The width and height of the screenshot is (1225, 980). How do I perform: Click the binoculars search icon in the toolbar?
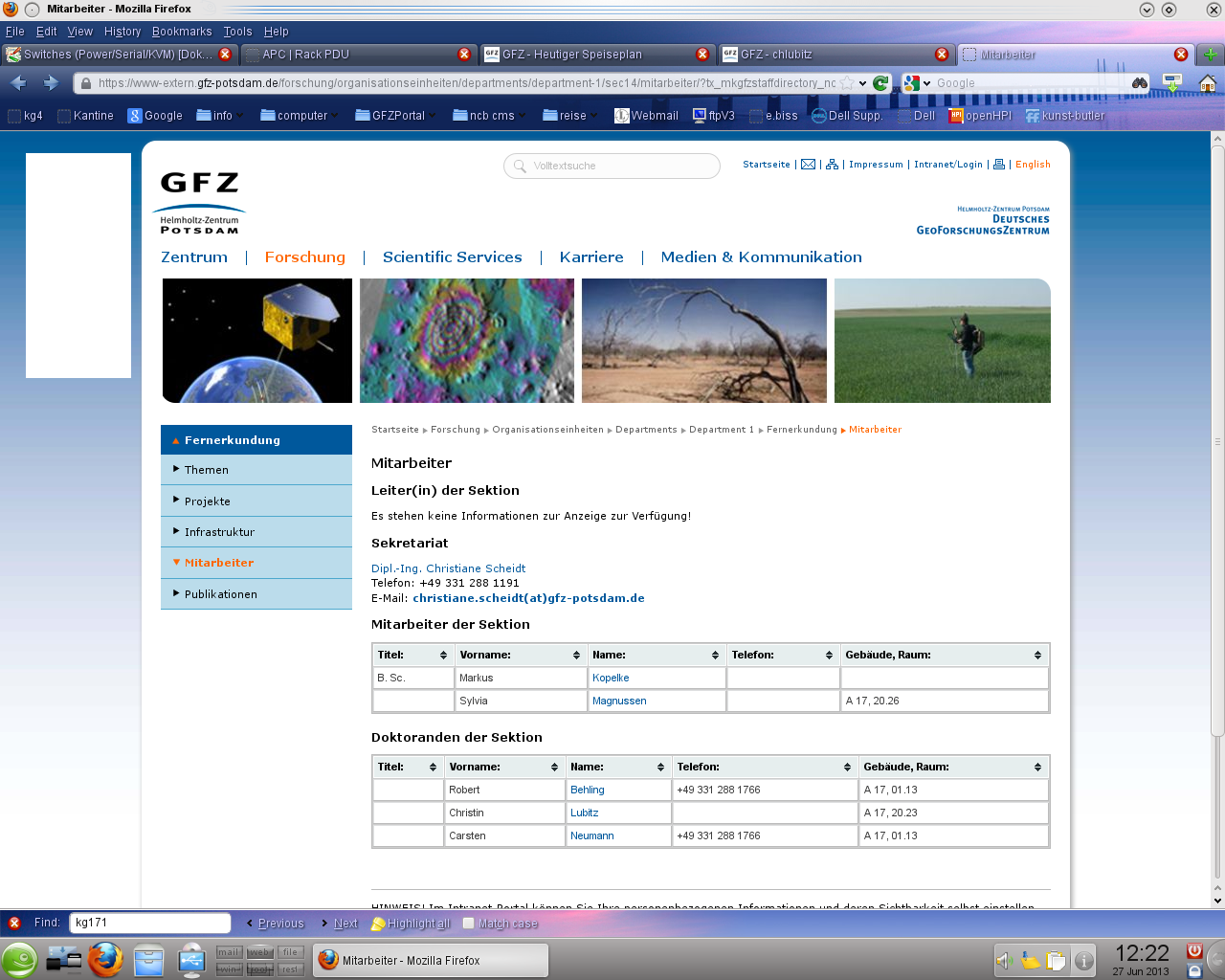[1140, 83]
